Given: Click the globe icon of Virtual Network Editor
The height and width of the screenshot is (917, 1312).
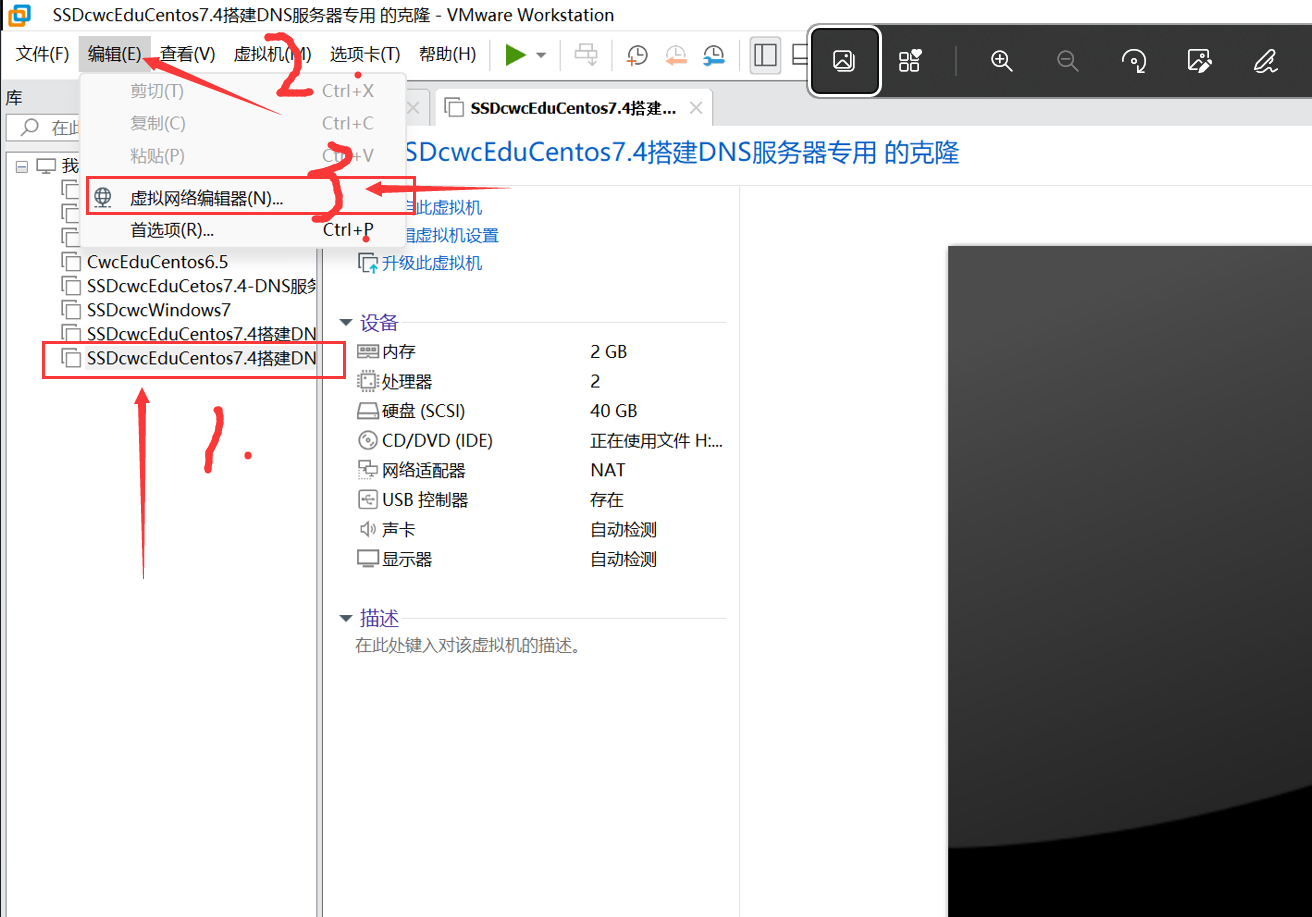Looking at the screenshot, I should coord(103,197).
